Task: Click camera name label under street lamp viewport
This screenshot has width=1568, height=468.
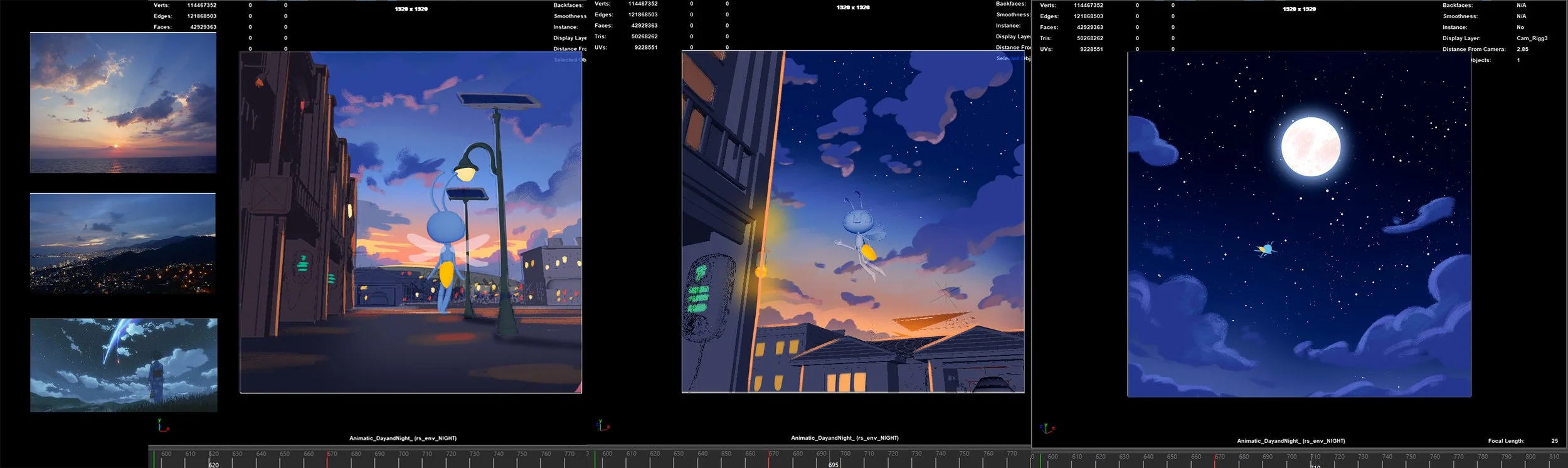Action: click(x=403, y=439)
